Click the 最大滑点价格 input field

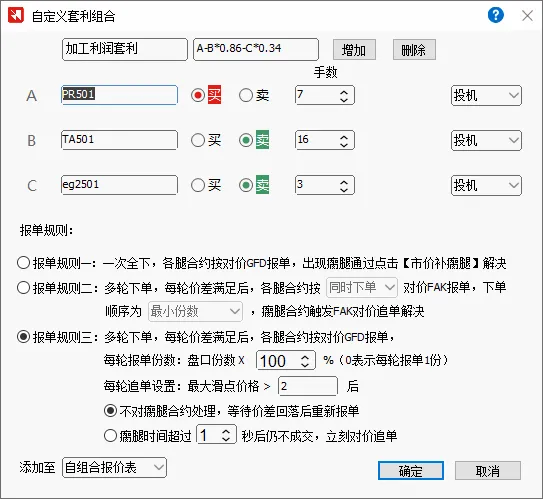coord(308,386)
